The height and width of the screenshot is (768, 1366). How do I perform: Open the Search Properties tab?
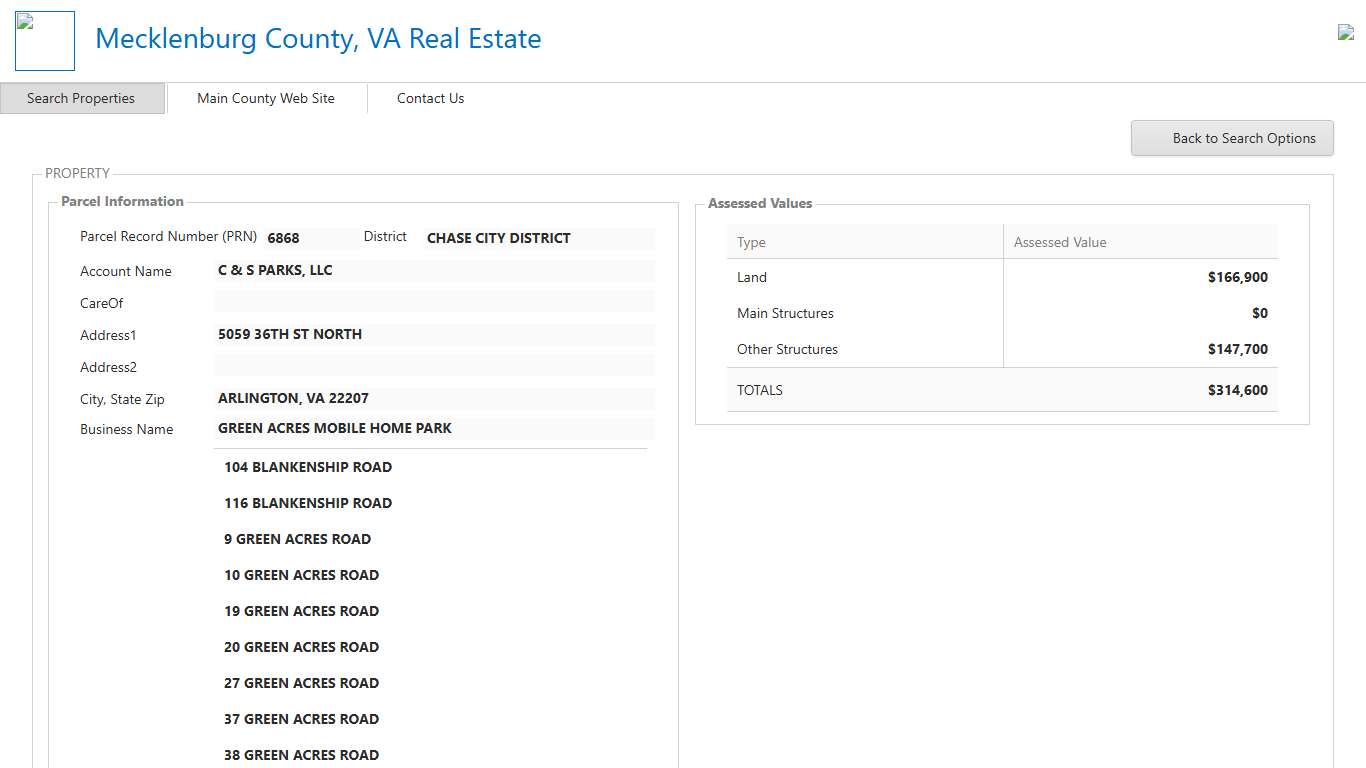point(81,98)
